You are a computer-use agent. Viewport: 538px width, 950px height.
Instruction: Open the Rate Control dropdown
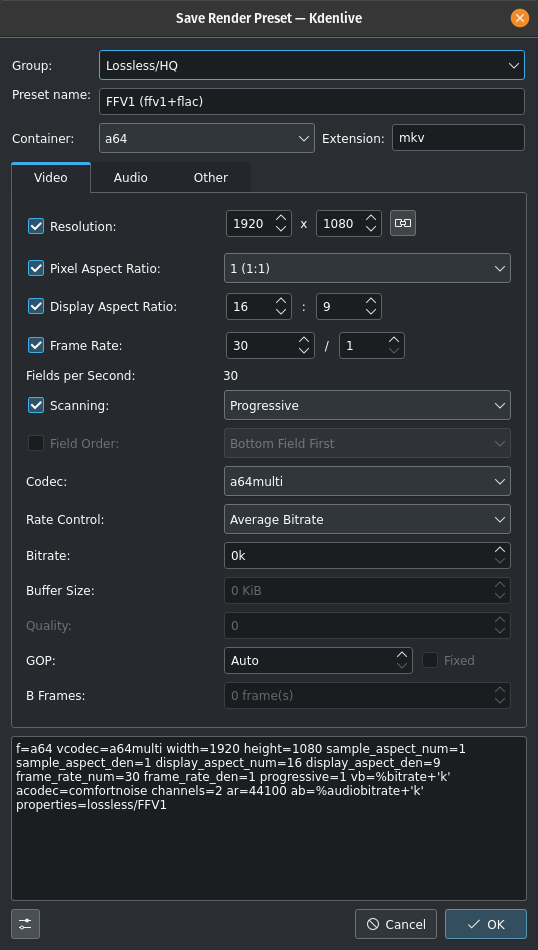[x=367, y=519]
